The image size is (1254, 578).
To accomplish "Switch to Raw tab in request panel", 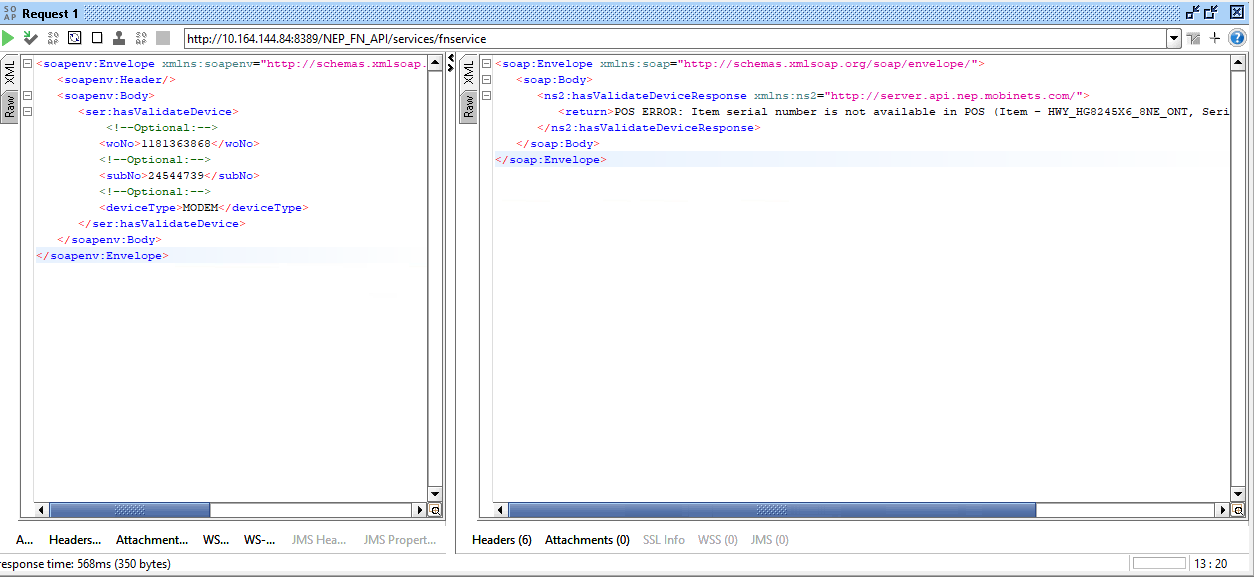I will point(9,106).
